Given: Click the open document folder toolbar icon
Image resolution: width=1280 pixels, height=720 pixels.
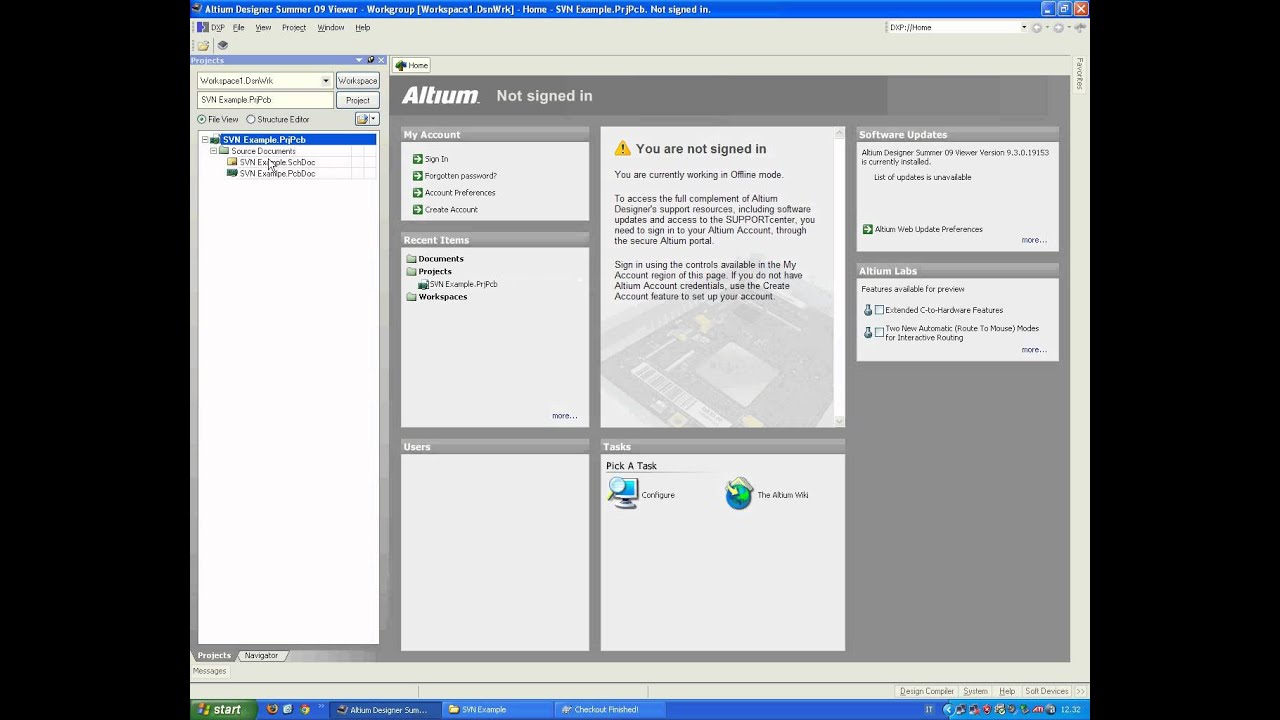Looking at the screenshot, I should click(204, 45).
